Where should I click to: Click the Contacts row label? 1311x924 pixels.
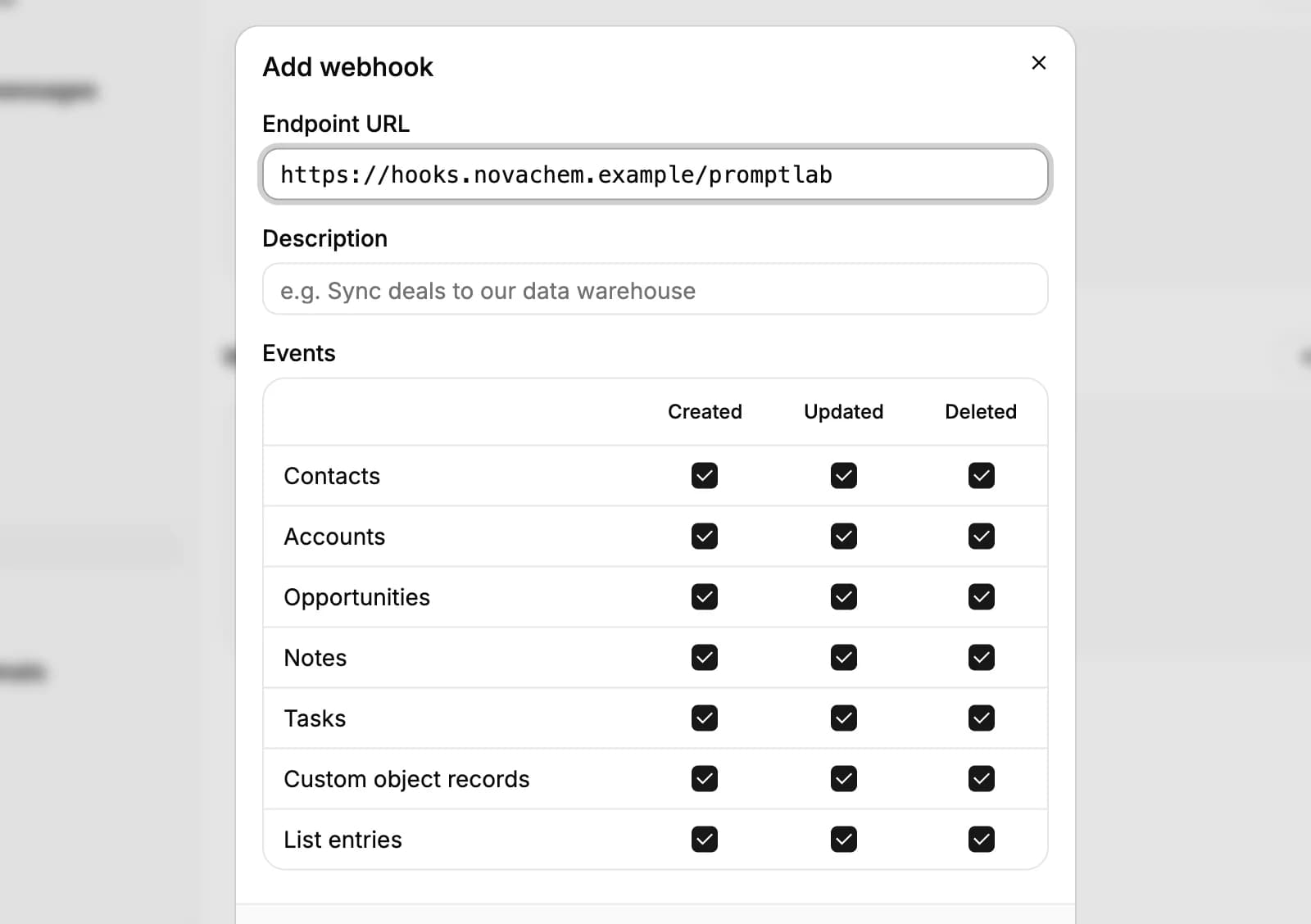point(332,476)
